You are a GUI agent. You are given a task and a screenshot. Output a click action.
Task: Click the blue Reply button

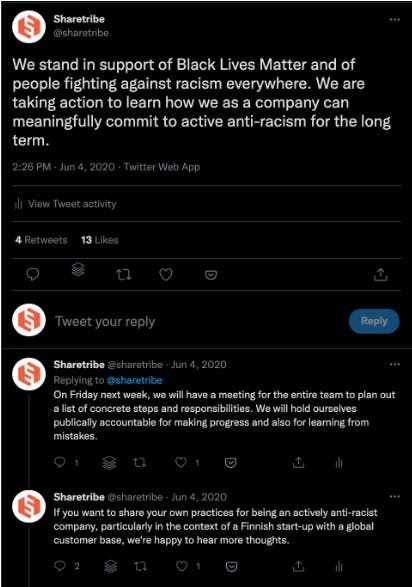click(374, 321)
